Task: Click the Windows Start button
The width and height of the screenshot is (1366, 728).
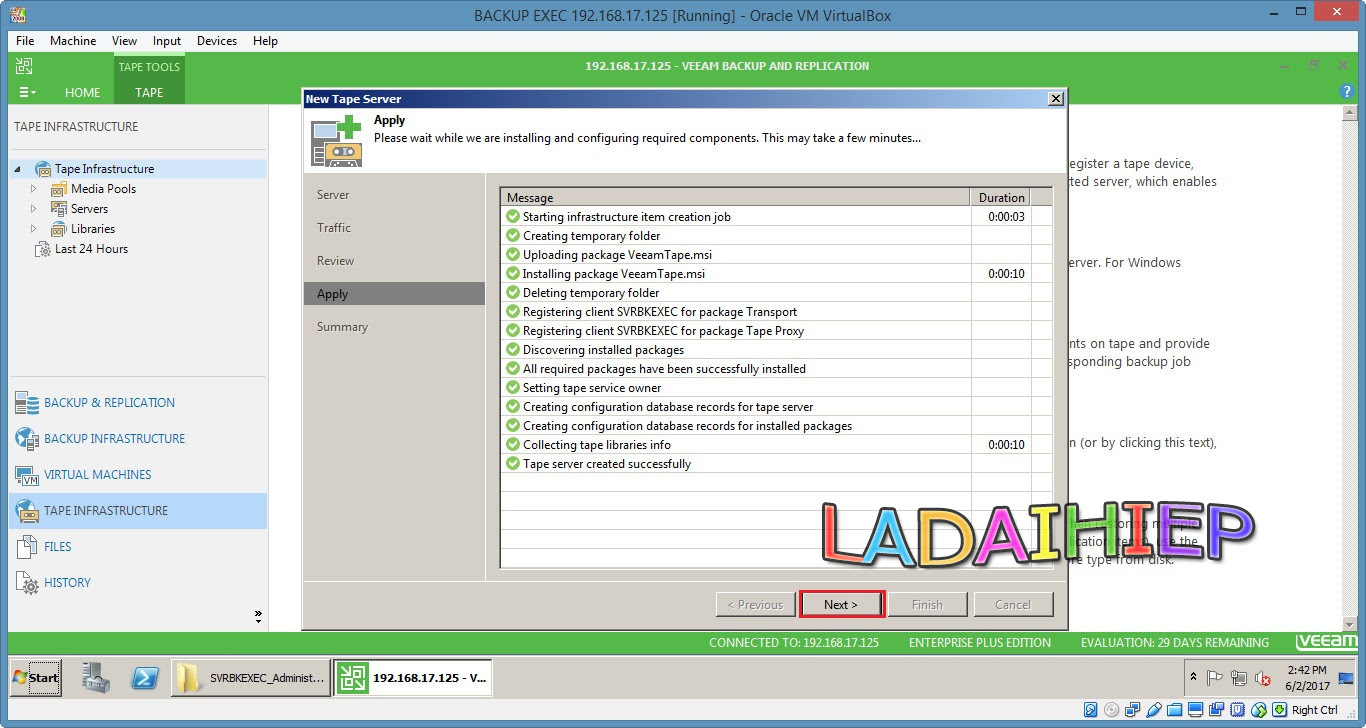Action: [x=35, y=677]
